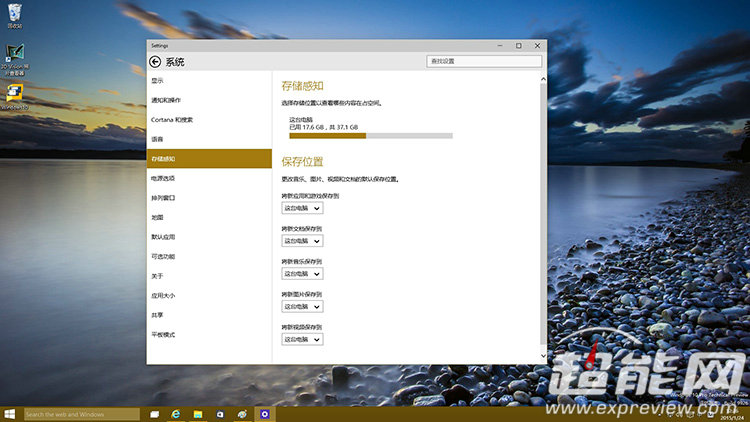Open File Explorer from the taskbar

click(198, 413)
